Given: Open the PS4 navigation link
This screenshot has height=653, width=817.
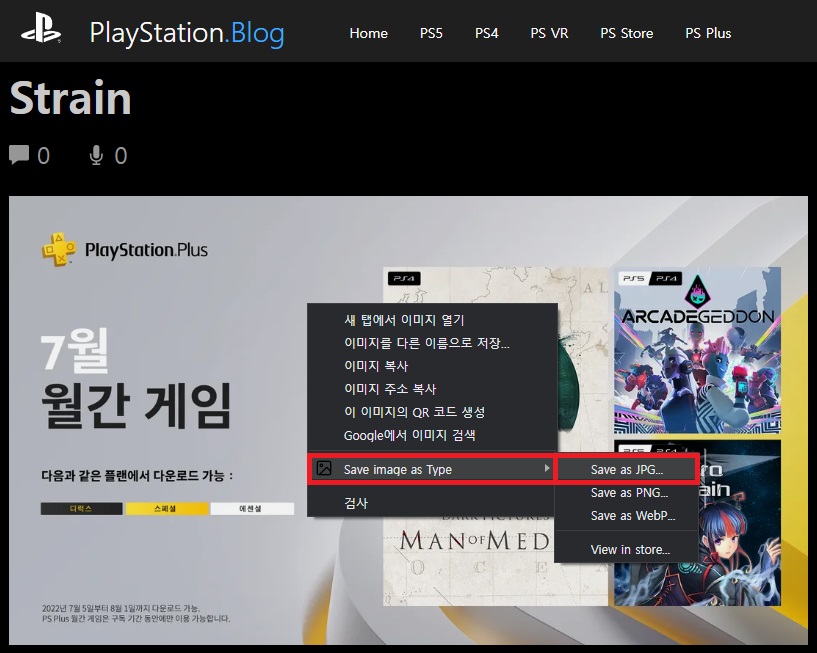Looking at the screenshot, I should [x=486, y=33].
